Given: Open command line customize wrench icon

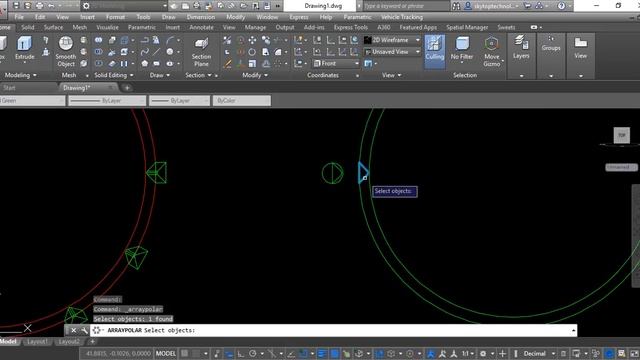Looking at the screenshot, I should [84, 330].
